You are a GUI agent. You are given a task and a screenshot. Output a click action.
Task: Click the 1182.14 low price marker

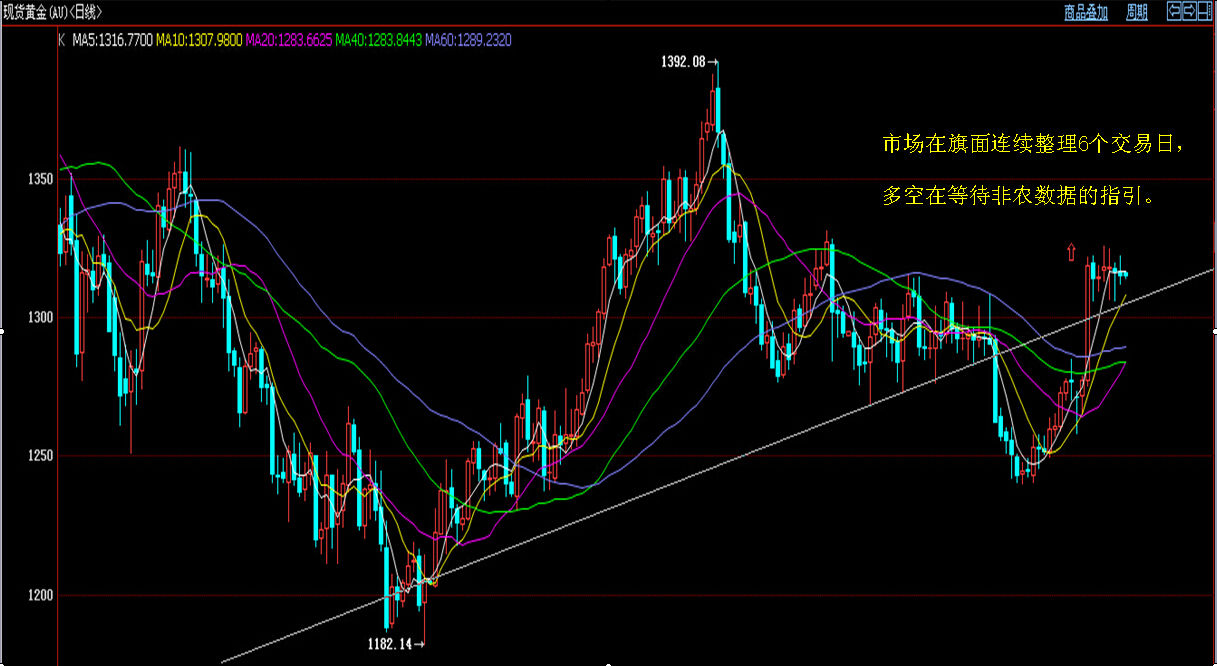point(391,645)
